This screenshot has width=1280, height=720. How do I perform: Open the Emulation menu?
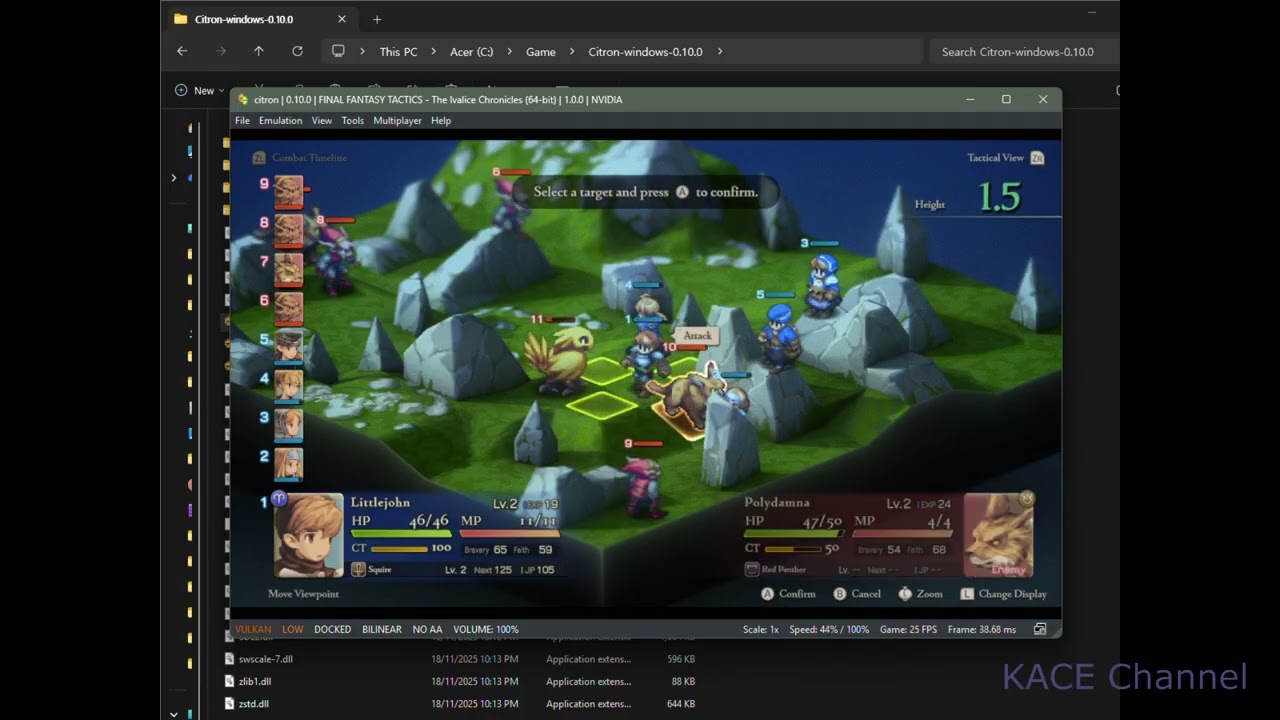point(280,121)
